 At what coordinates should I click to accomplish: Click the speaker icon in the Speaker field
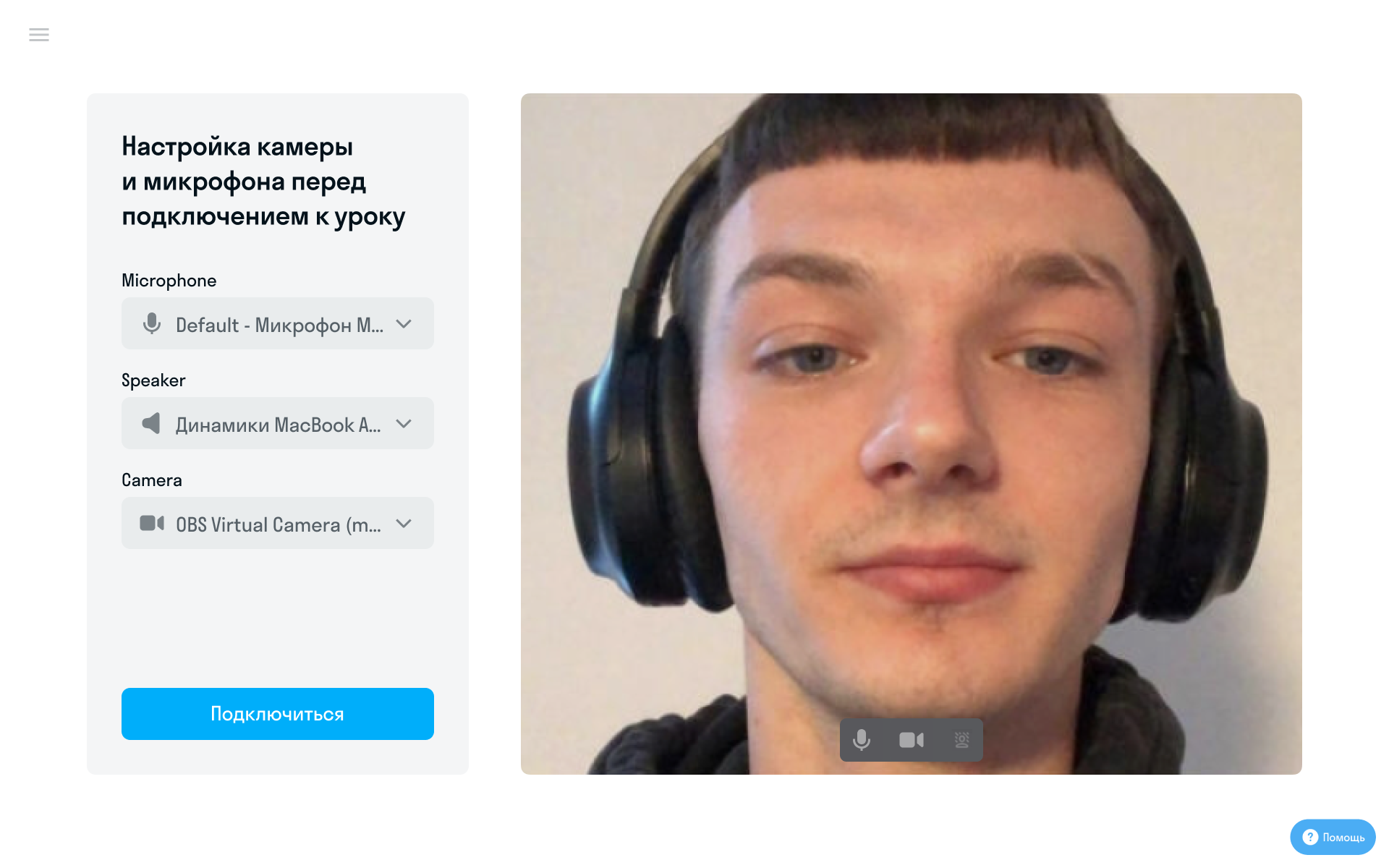click(x=151, y=423)
